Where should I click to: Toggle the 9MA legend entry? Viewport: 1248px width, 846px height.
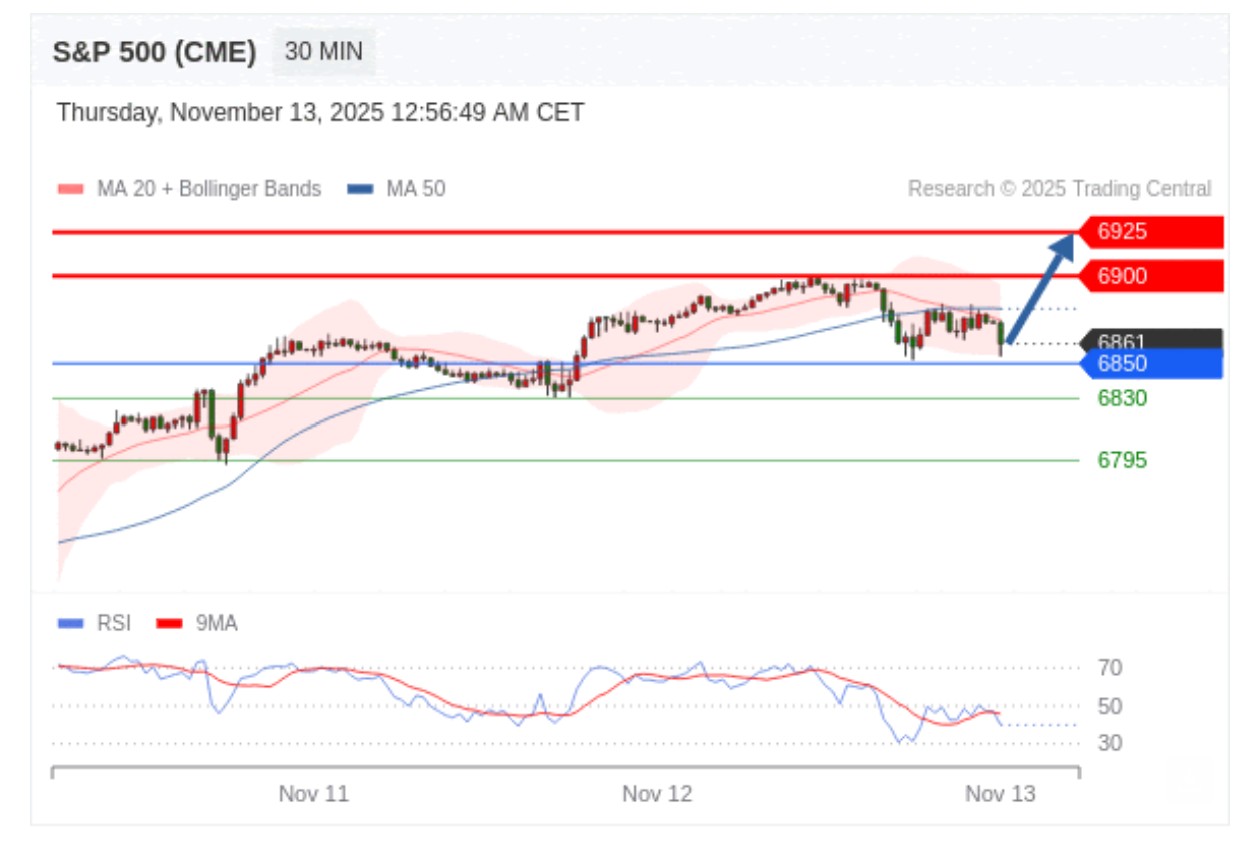(x=198, y=624)
